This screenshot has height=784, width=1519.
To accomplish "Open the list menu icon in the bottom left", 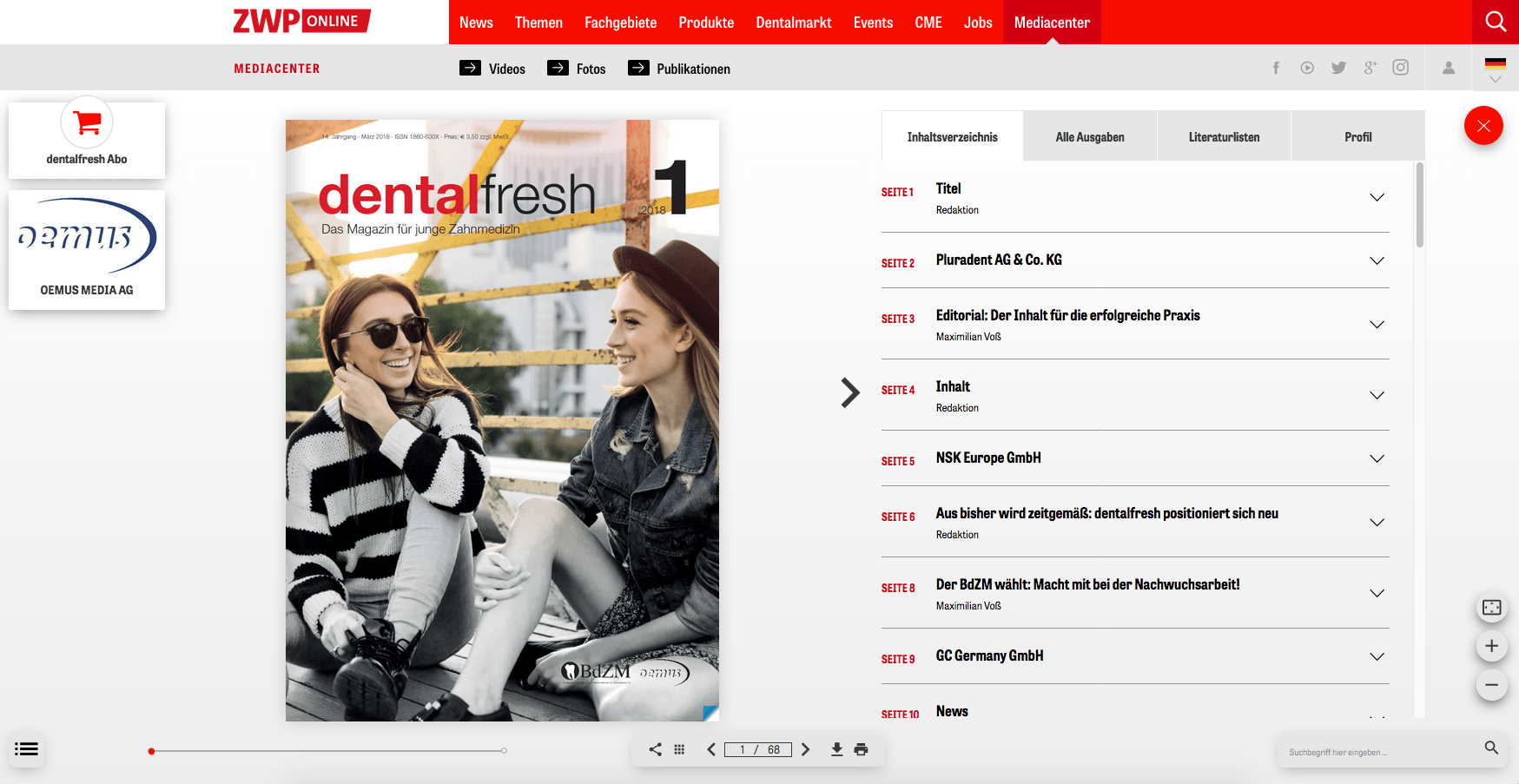I will tap(27, 749).
